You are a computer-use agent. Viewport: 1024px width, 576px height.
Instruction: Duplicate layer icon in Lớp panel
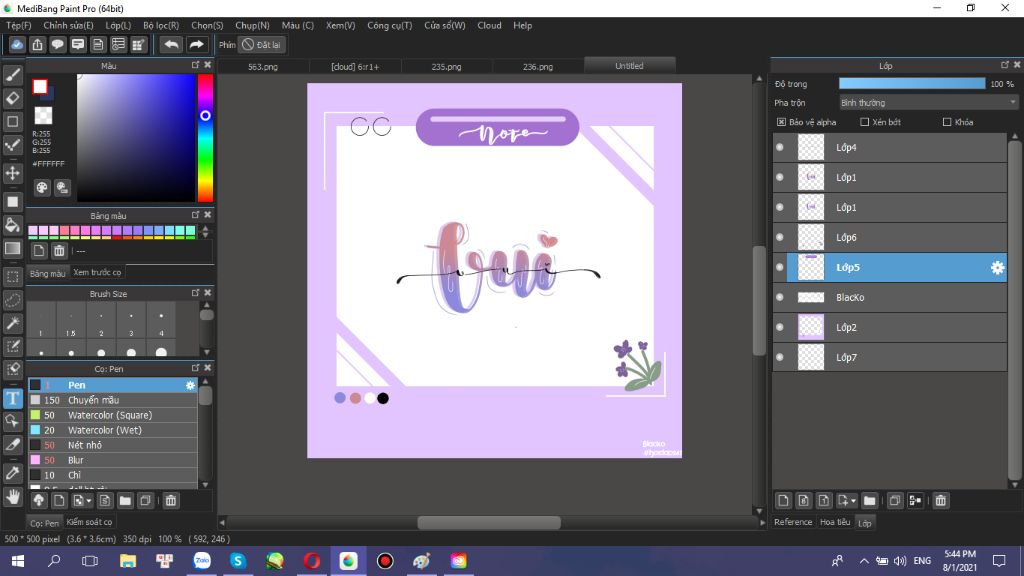(895, 500)
